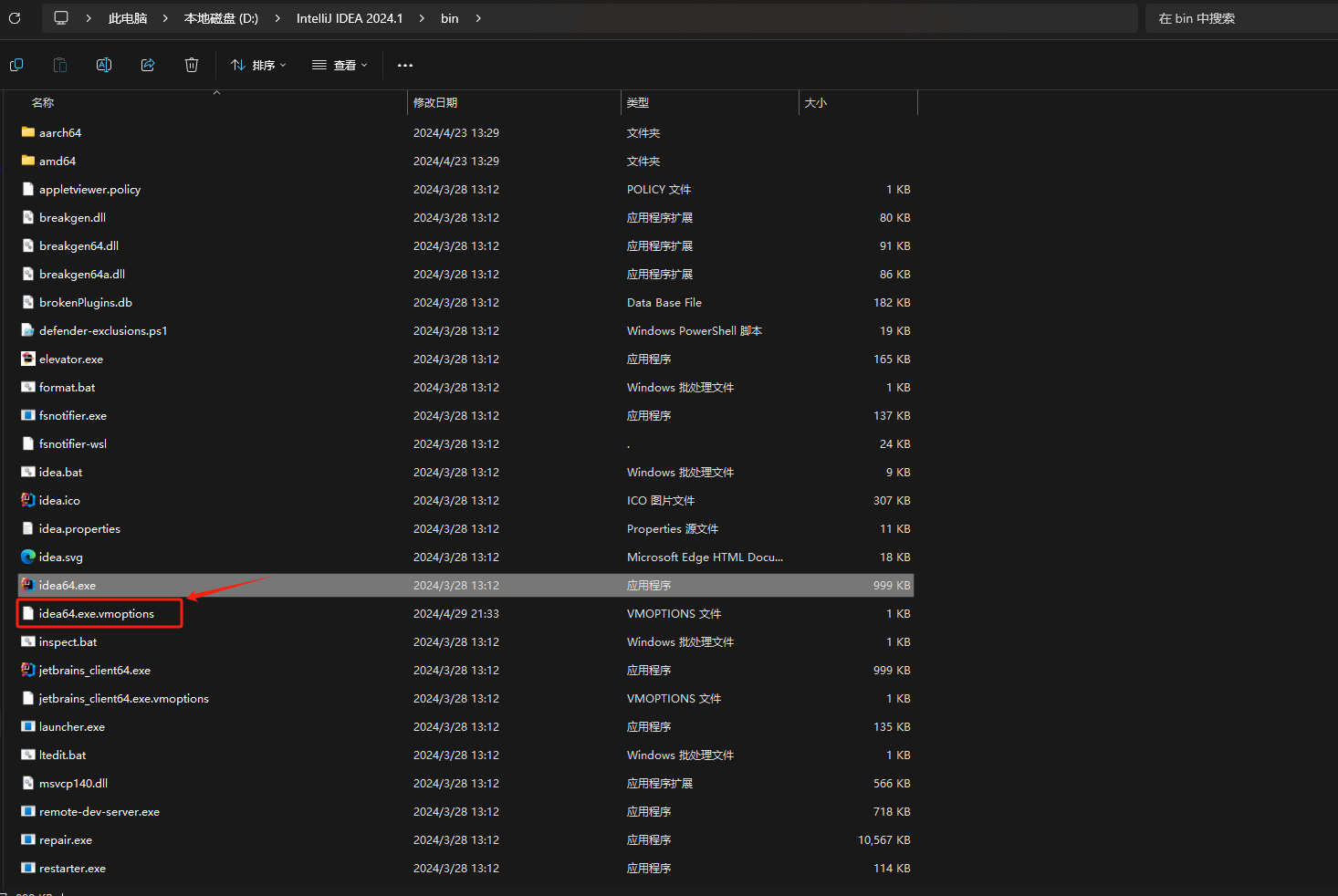The height and width of the screenshot is (896, 1338).
Task: Select file idea.bat
Action: pyautogui.click(x=61, y=472)
